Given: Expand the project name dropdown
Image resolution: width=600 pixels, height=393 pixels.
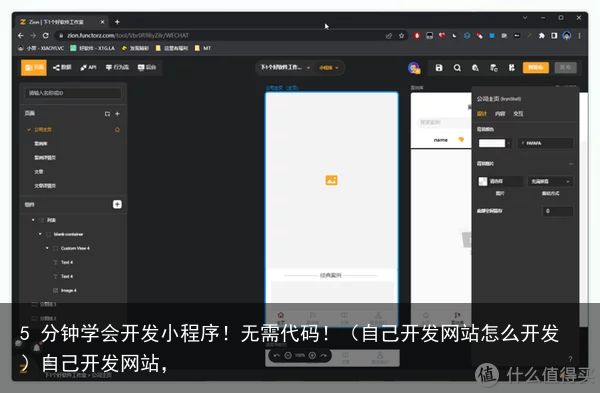Looking at the screenshot, I should (x=285, y=68).
